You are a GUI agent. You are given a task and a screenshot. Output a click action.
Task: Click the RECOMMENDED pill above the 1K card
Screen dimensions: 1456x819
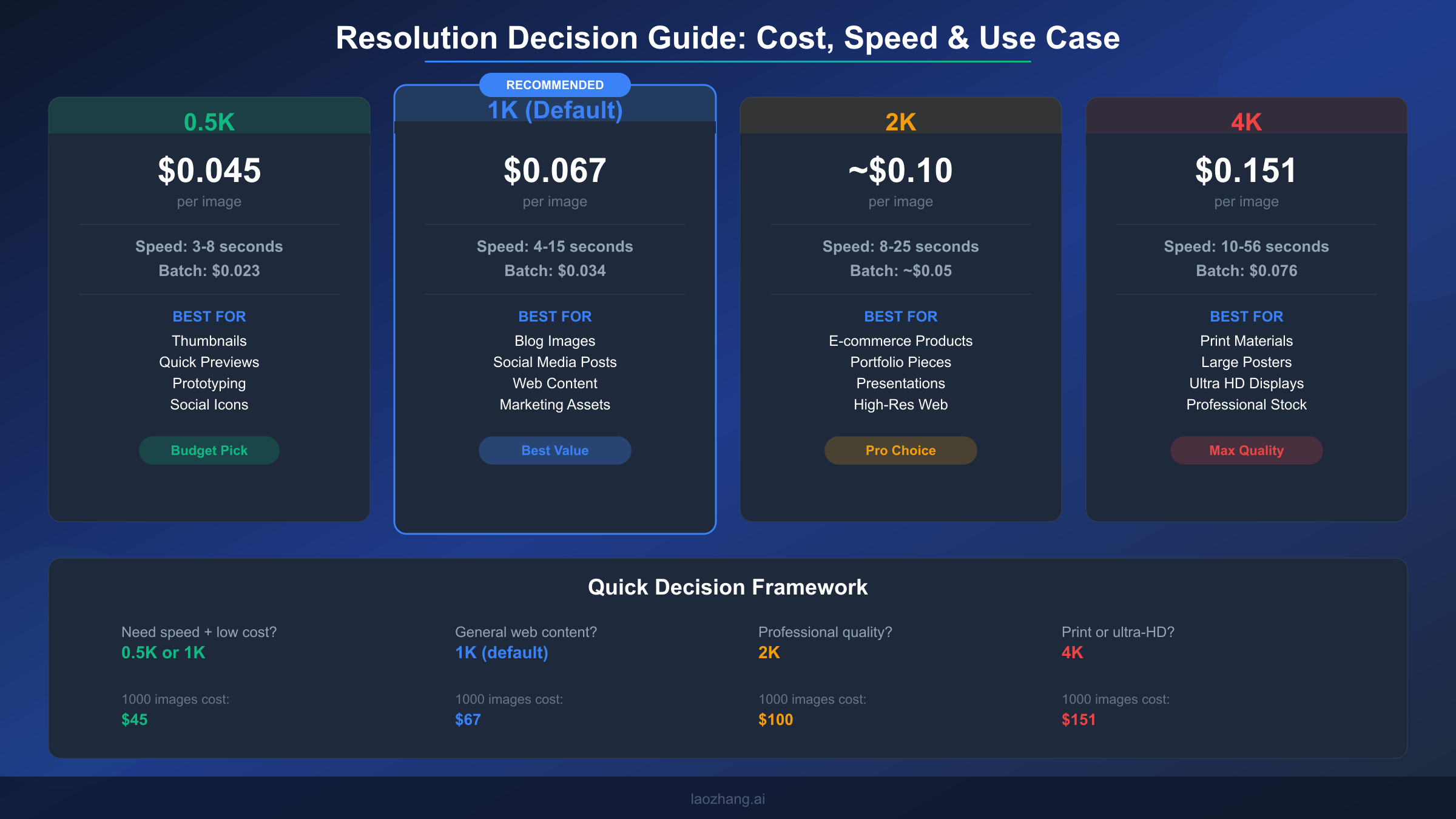(554, 85)
